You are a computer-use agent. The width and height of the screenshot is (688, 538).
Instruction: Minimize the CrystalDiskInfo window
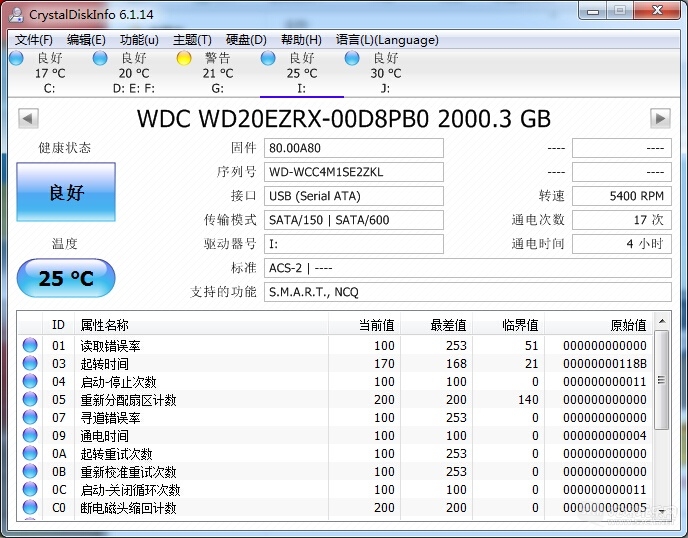pos(593,11)
